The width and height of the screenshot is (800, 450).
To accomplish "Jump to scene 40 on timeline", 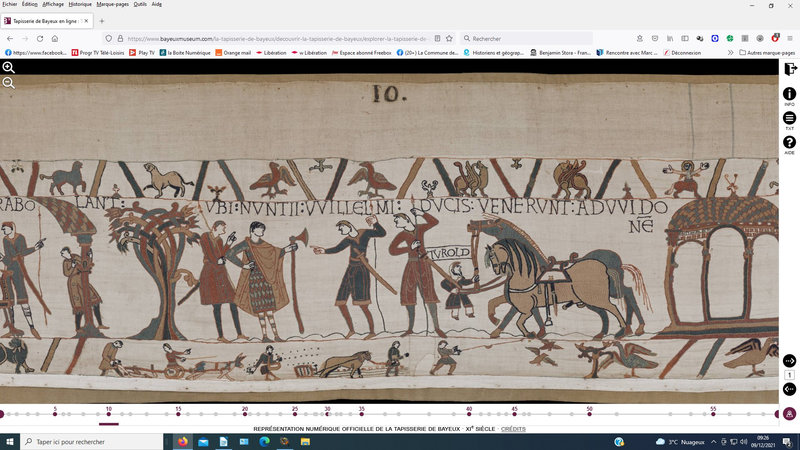I will (x=469, y=414).
